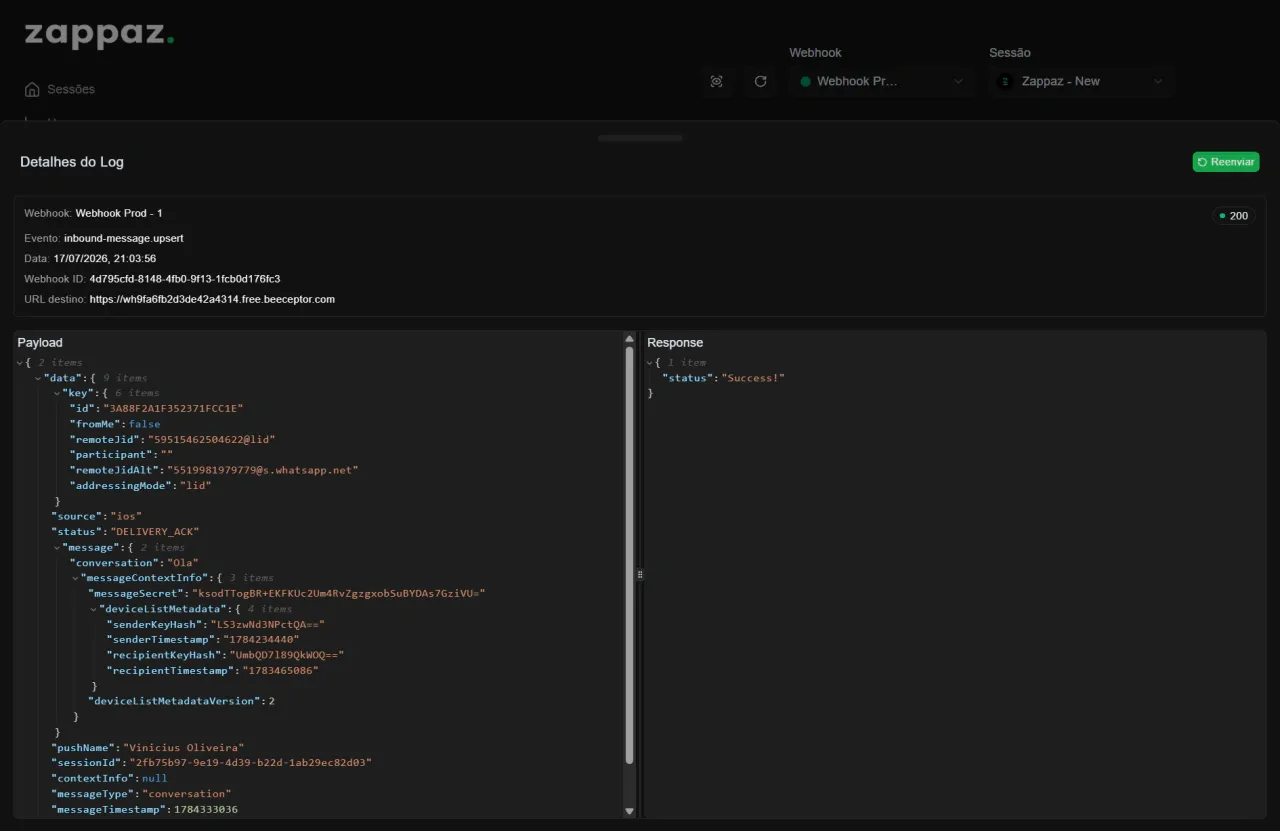This screenshot has height=831, width=1280.
Task: Click the splitter handle between Payload and Response
Action: coord(640,575)
